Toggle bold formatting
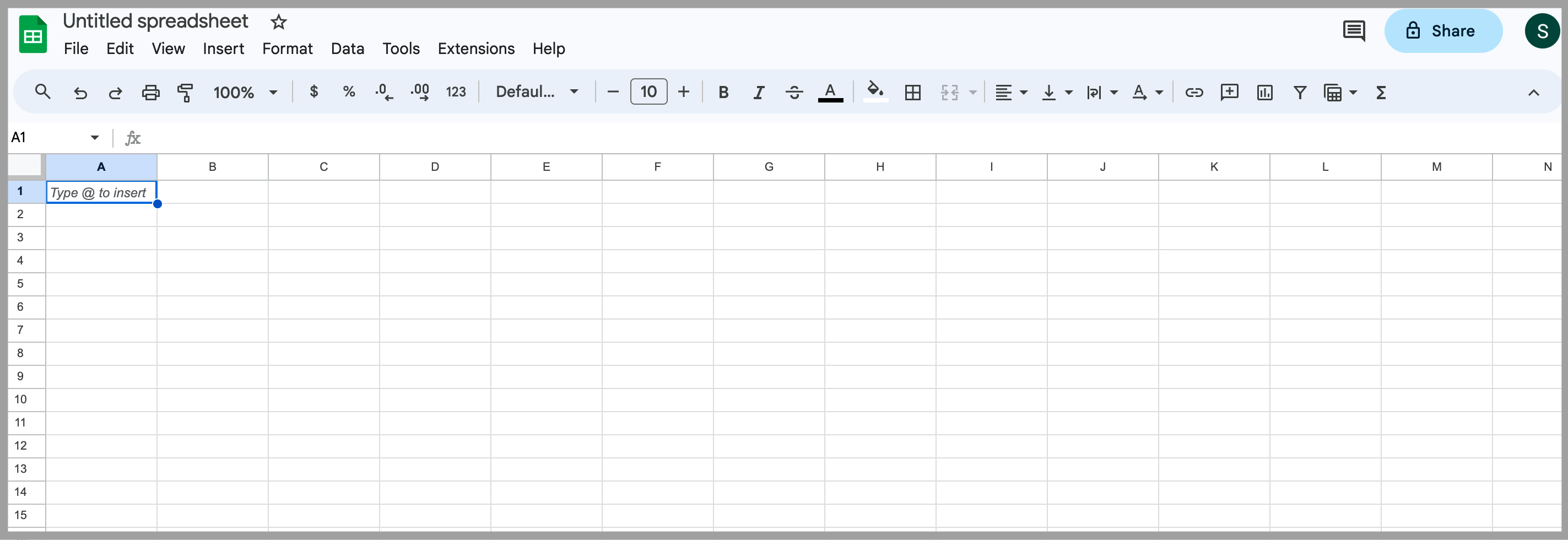1568x540 pixels. (723, 93)
